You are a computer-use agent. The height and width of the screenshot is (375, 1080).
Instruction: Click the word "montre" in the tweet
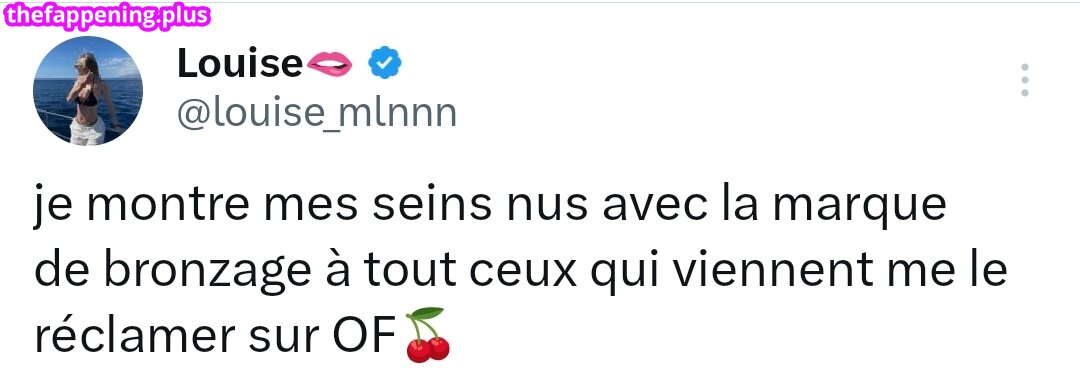coord(167,206)
